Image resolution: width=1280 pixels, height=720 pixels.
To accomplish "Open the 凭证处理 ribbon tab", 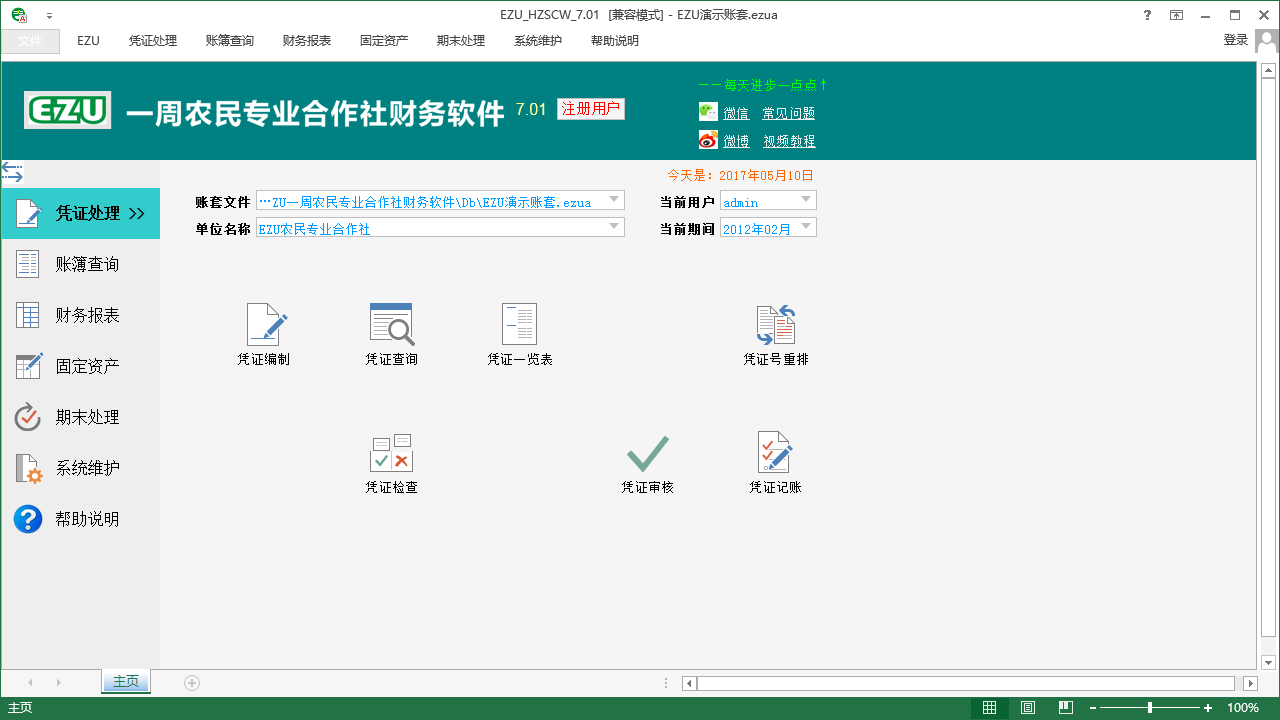I will coord(153,41).
